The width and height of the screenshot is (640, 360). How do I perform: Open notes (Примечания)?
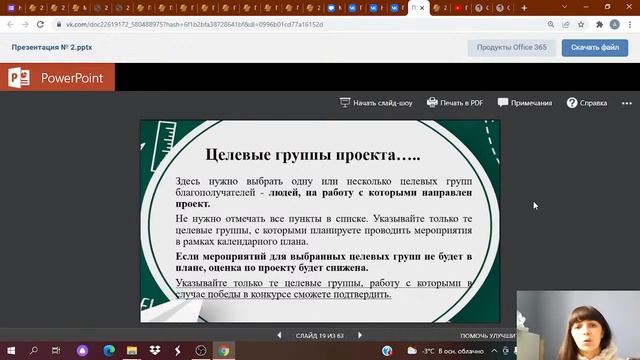click(x=525, y=103)
